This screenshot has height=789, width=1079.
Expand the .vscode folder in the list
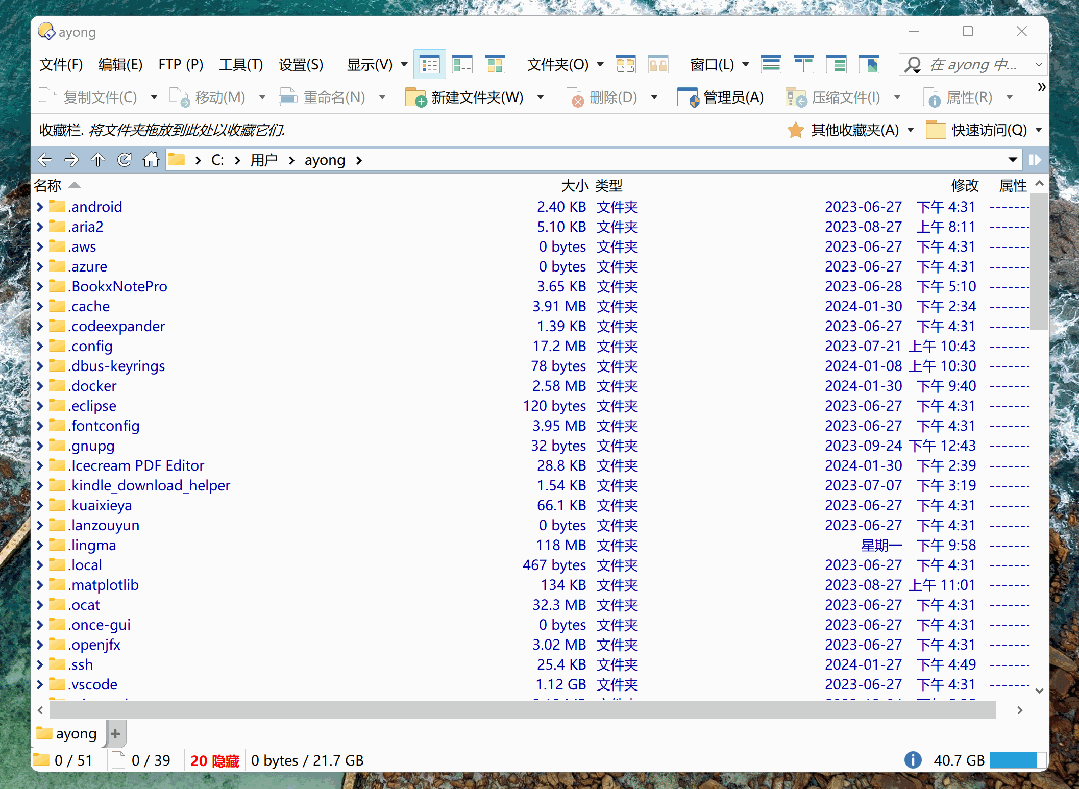click(40, 684)
